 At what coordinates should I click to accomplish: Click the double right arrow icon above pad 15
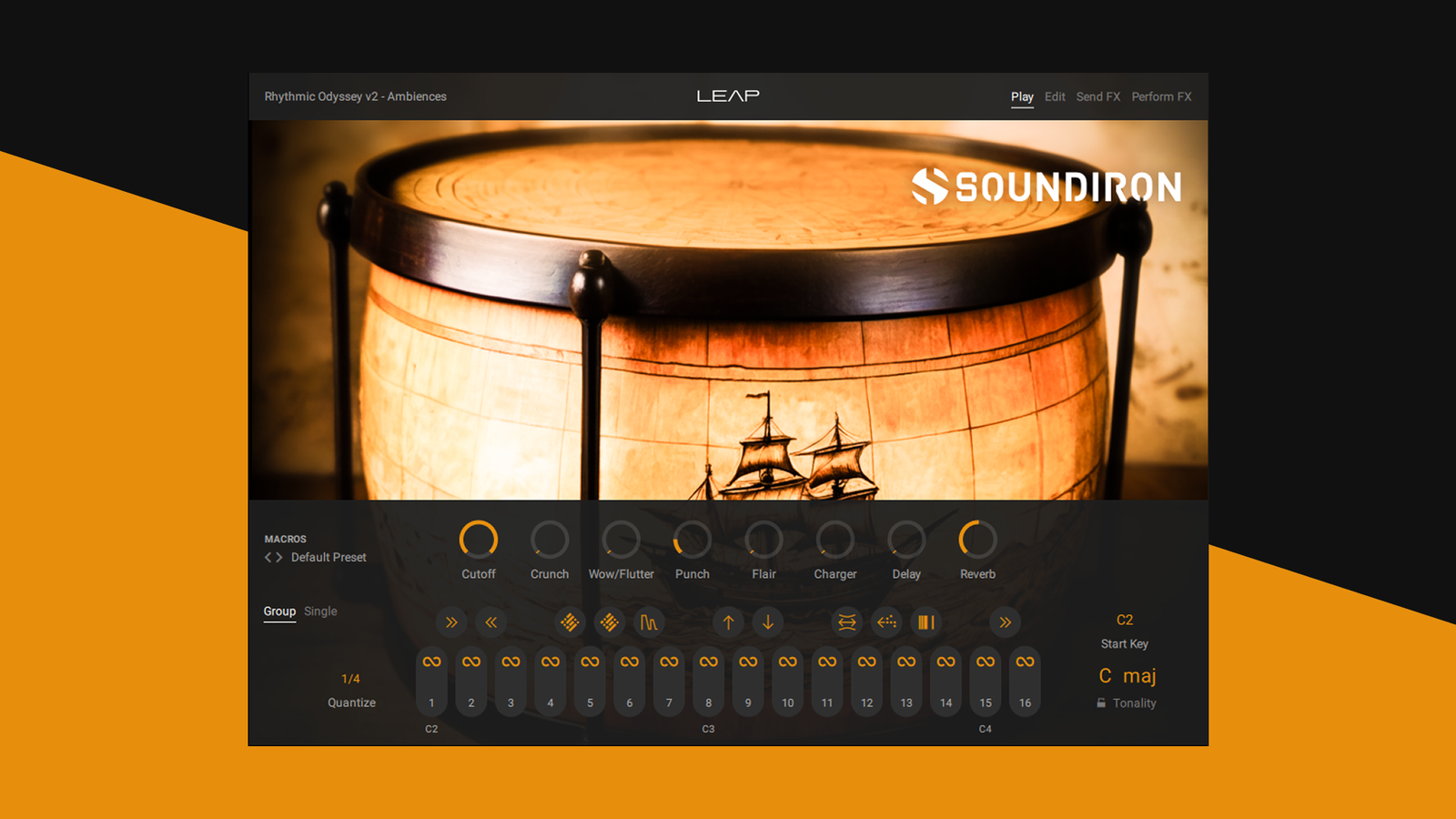pos(1006,622)
